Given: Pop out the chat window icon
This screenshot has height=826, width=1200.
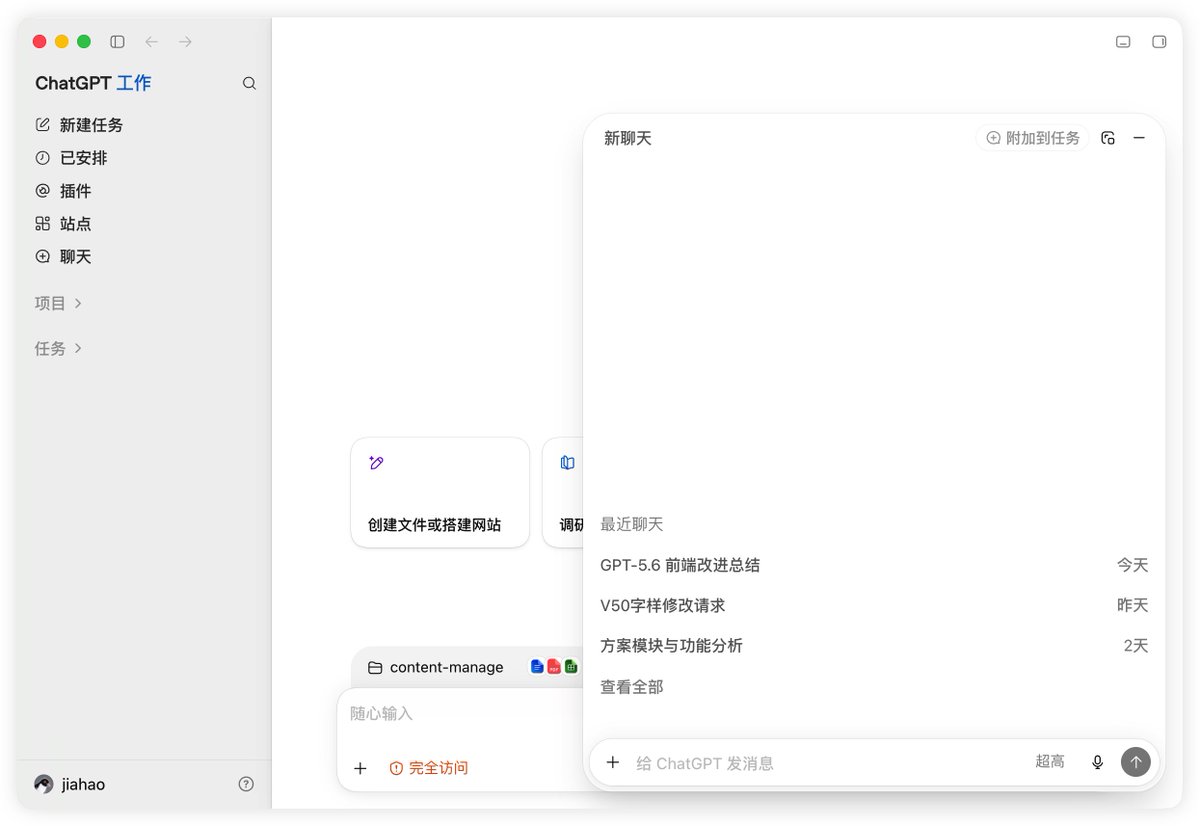Looking at the screenshot, I should click(x=1108, y=138).
